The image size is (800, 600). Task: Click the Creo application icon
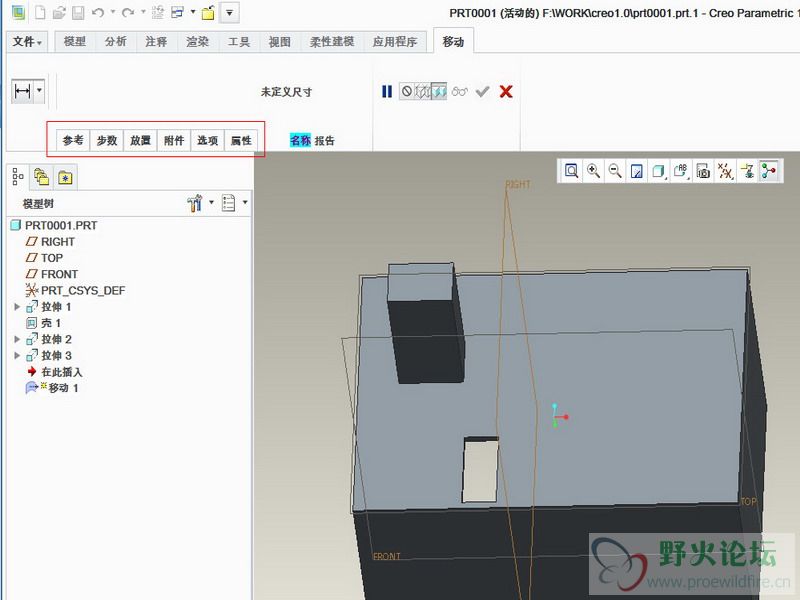tap(18, 12)
